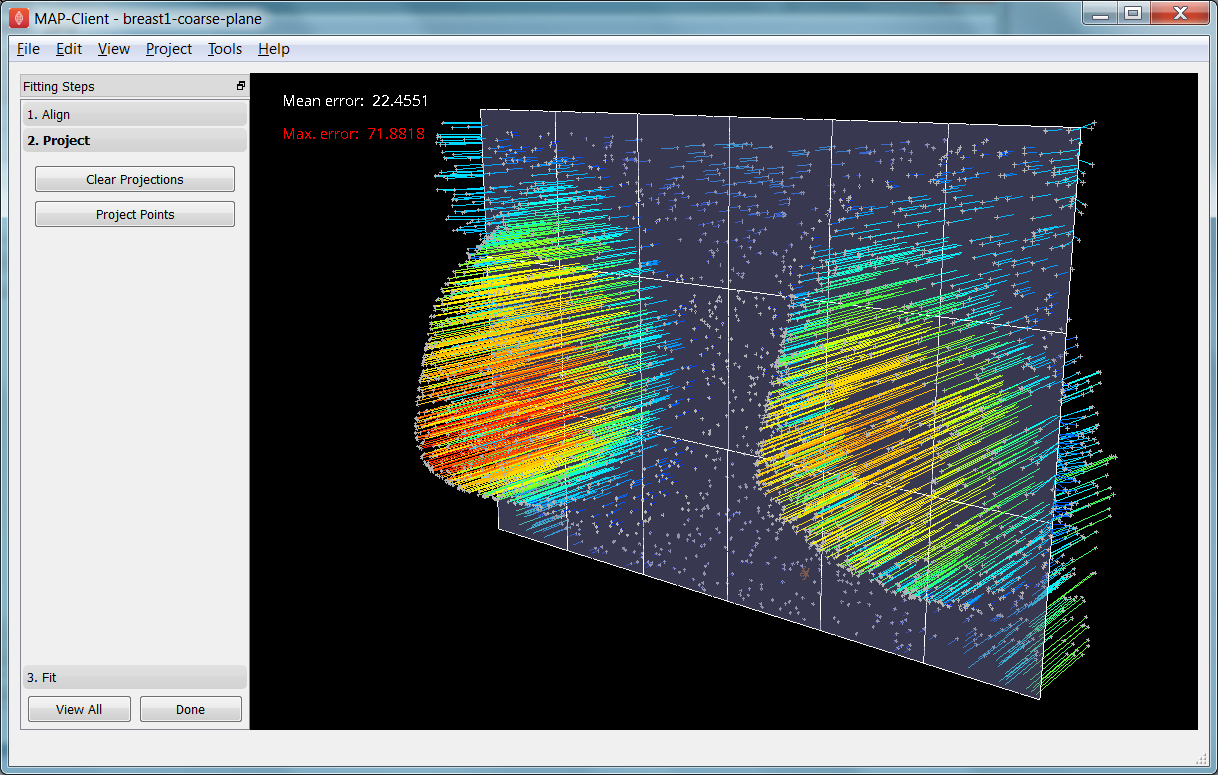Click the Mean error: 22.4551 readout
Image resolution: width=1218 pixels, height=775 pixels.
356,101
